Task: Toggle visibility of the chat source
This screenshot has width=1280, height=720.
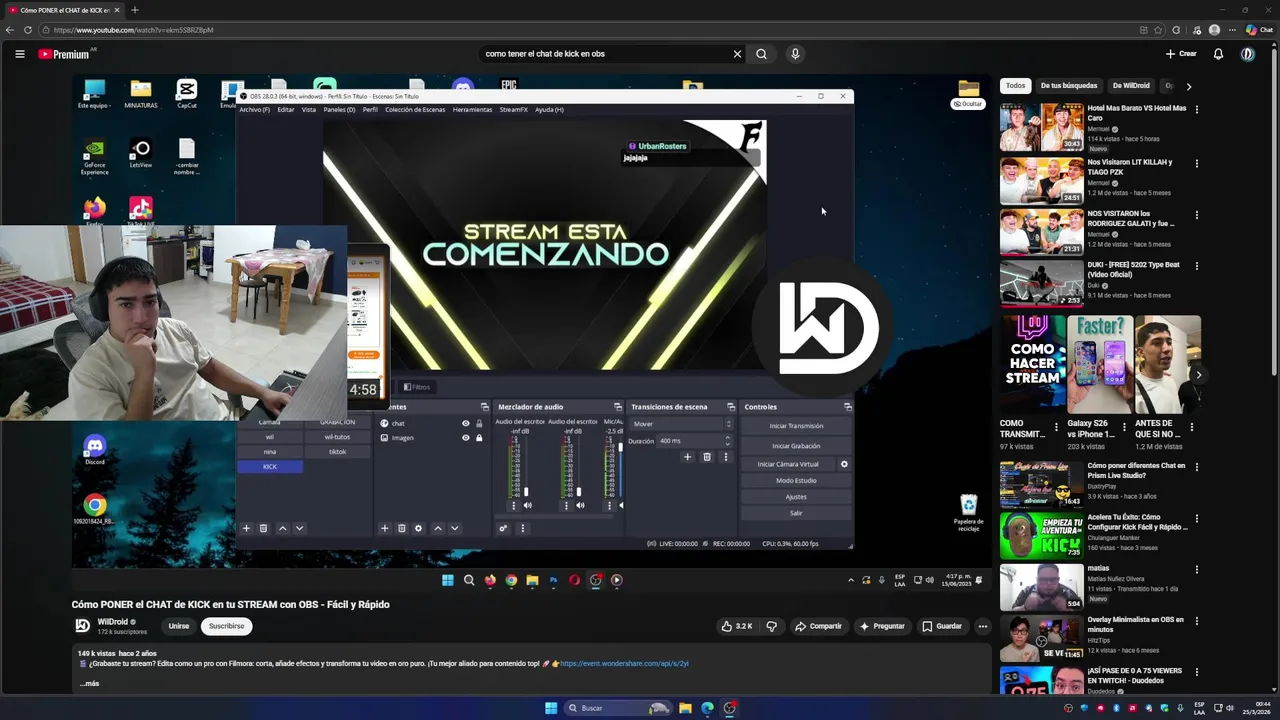Action: [x=465, y=424]
